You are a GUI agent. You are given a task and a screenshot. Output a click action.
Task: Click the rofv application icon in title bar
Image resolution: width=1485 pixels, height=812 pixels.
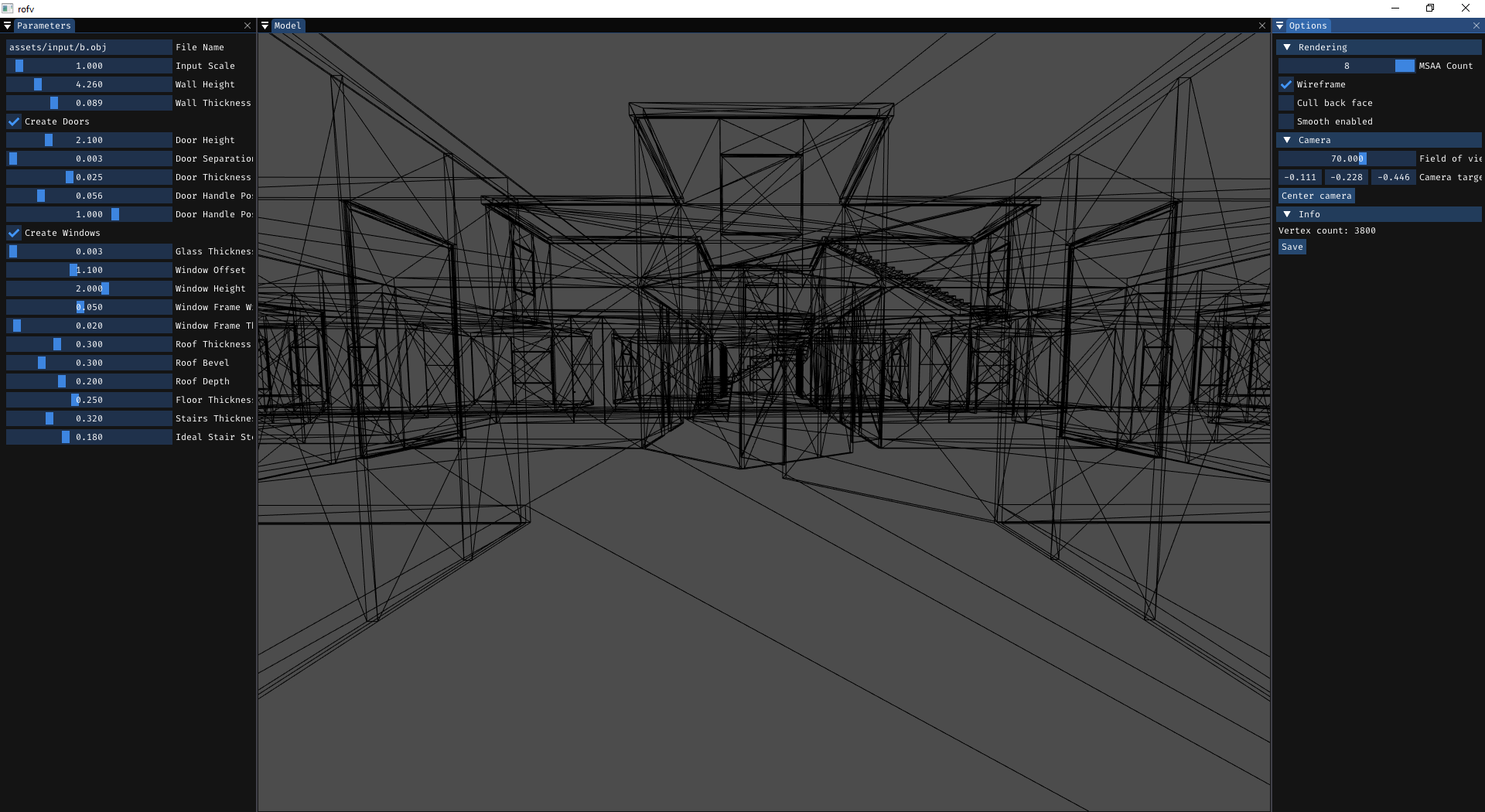click(8, 9)
